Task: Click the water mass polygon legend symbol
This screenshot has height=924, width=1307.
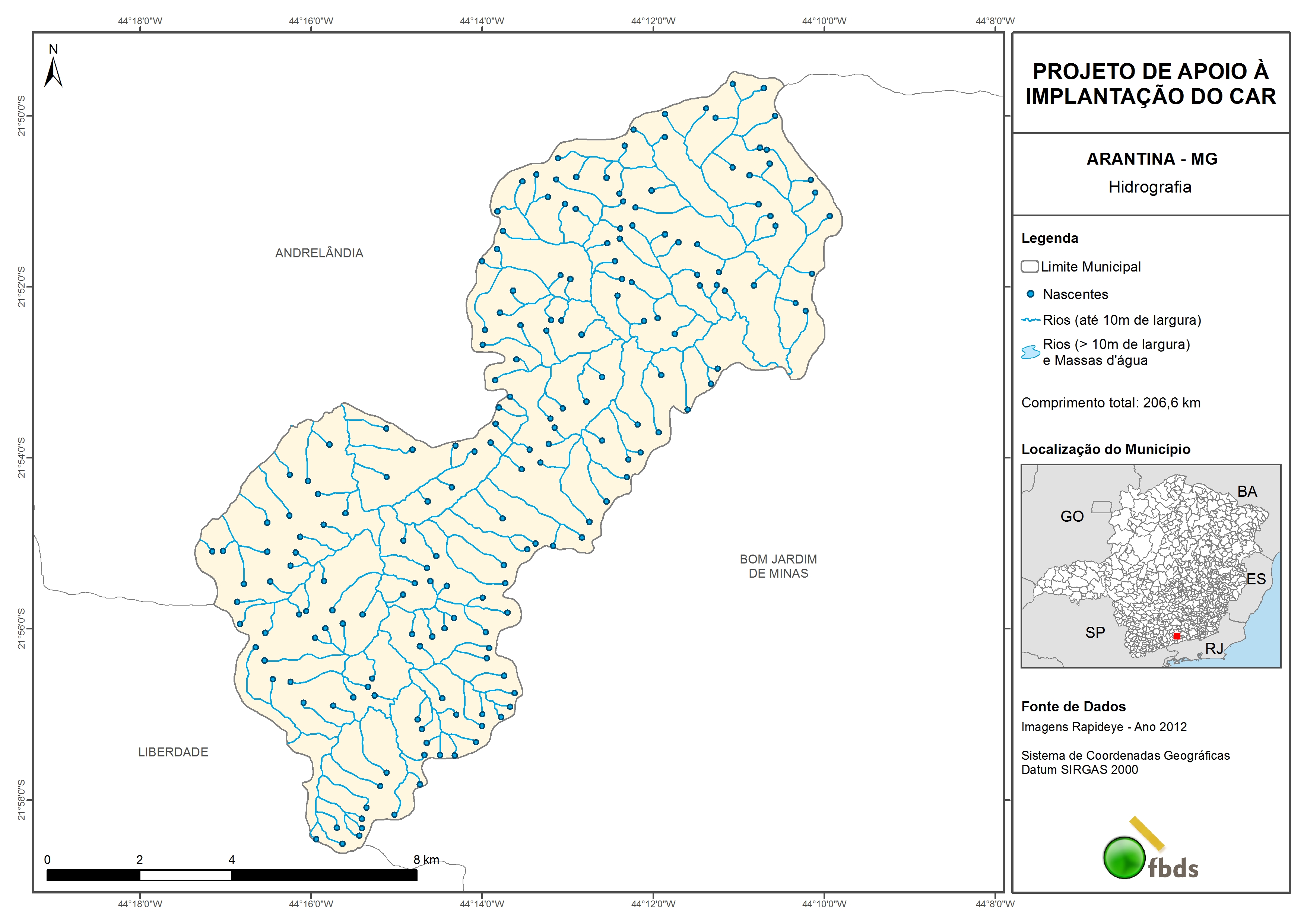Action: (1030, 352)
